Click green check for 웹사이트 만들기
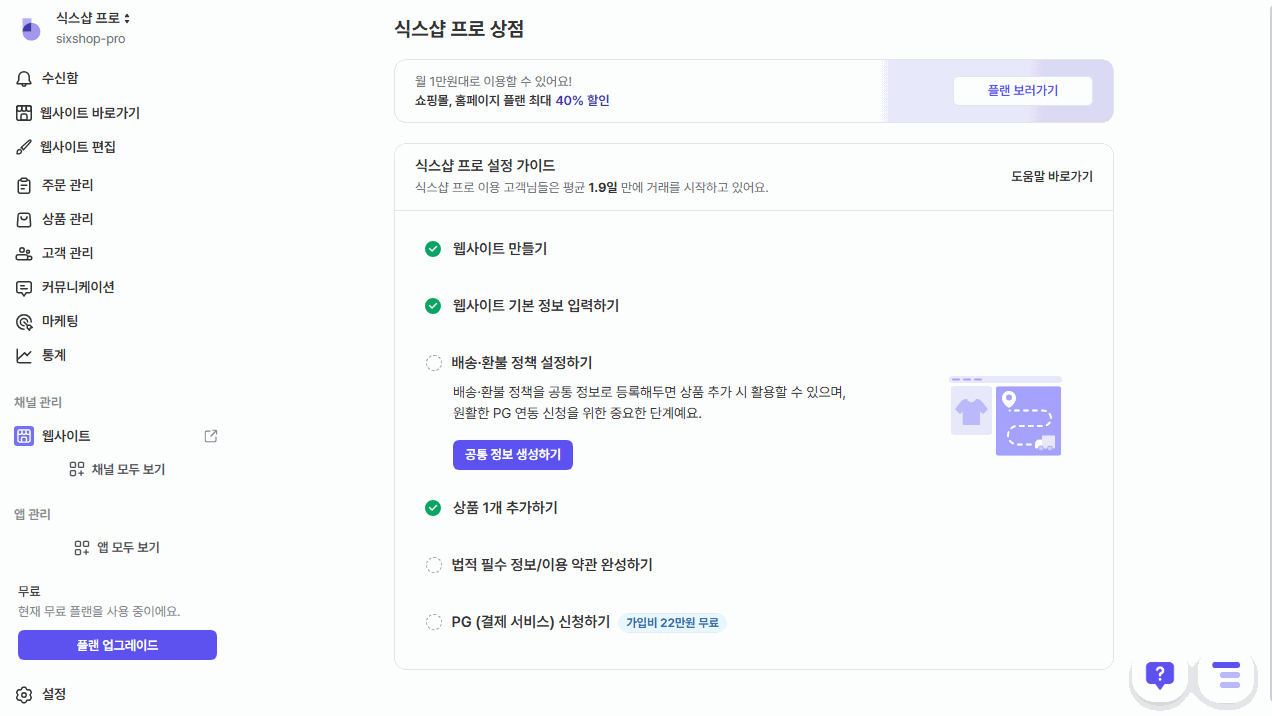Image resolution: width=1272 pixels, height=716 pixels. pos(433,249)
